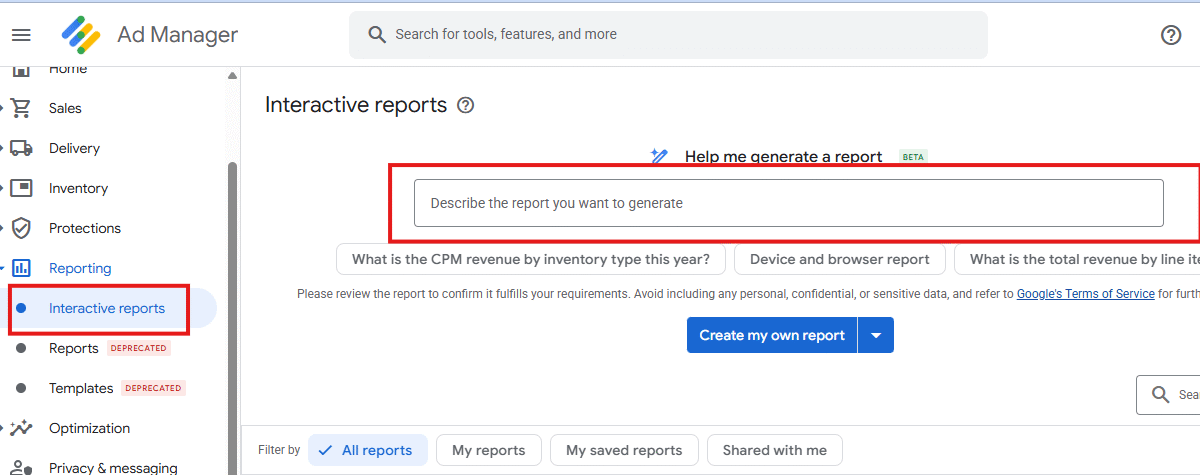Open Google's Terms of Service link
Viewport: 1200px width, 475px height.
click(1085, 294)
